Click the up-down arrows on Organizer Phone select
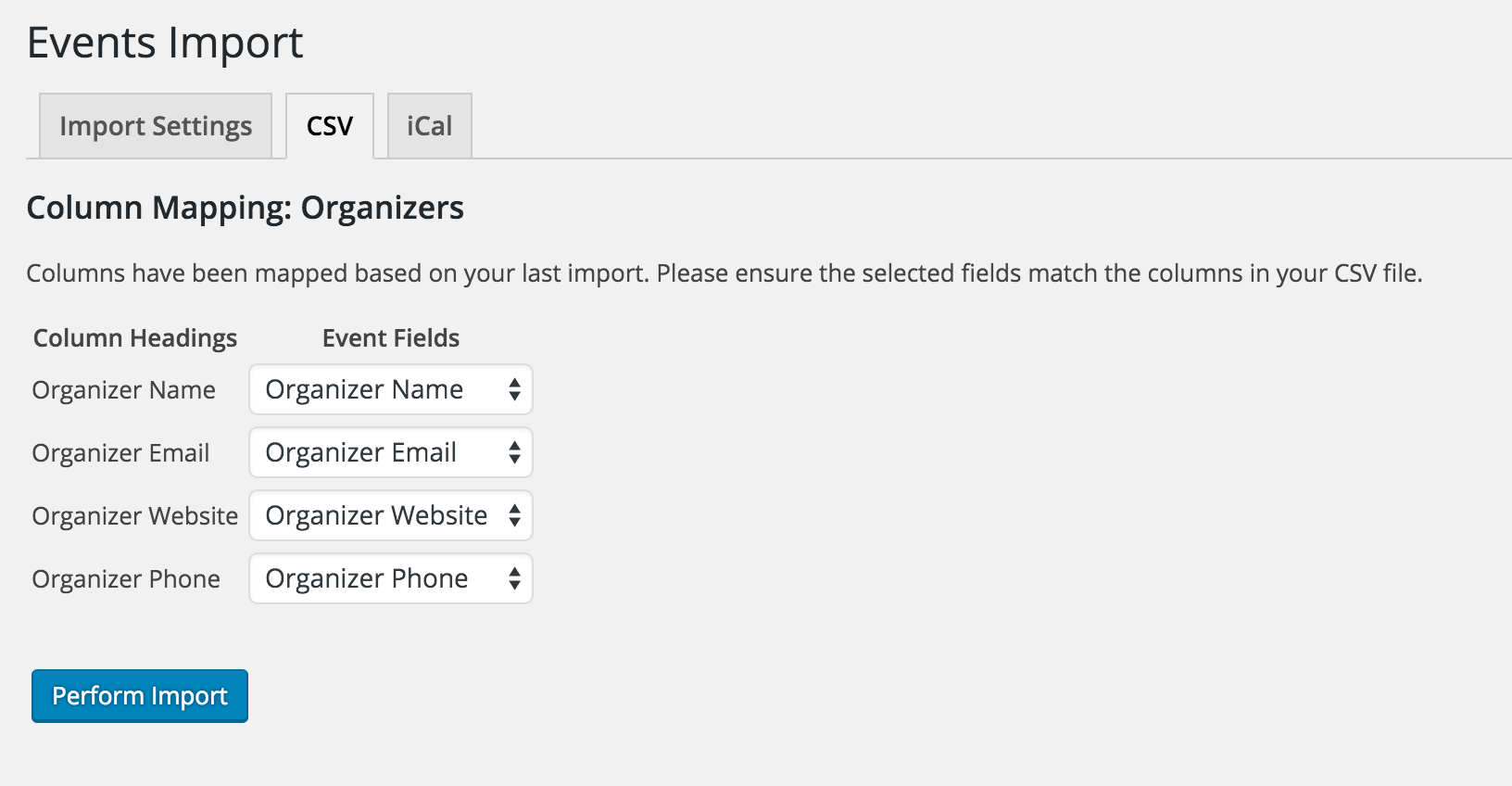This screenshot has height=786, width=1512. [x=514, y=578]
